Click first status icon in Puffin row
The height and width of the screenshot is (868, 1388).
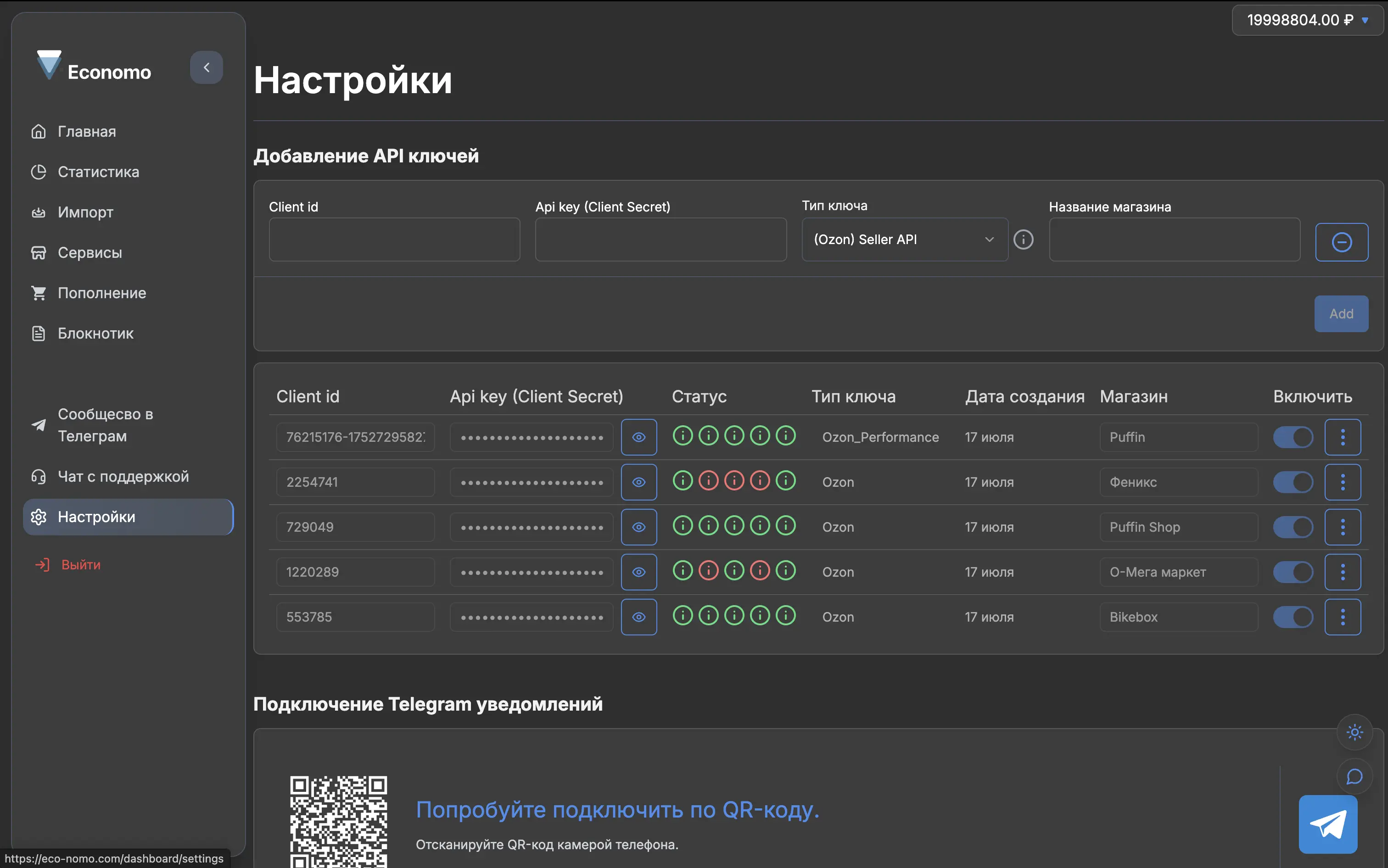click(683, 436)
